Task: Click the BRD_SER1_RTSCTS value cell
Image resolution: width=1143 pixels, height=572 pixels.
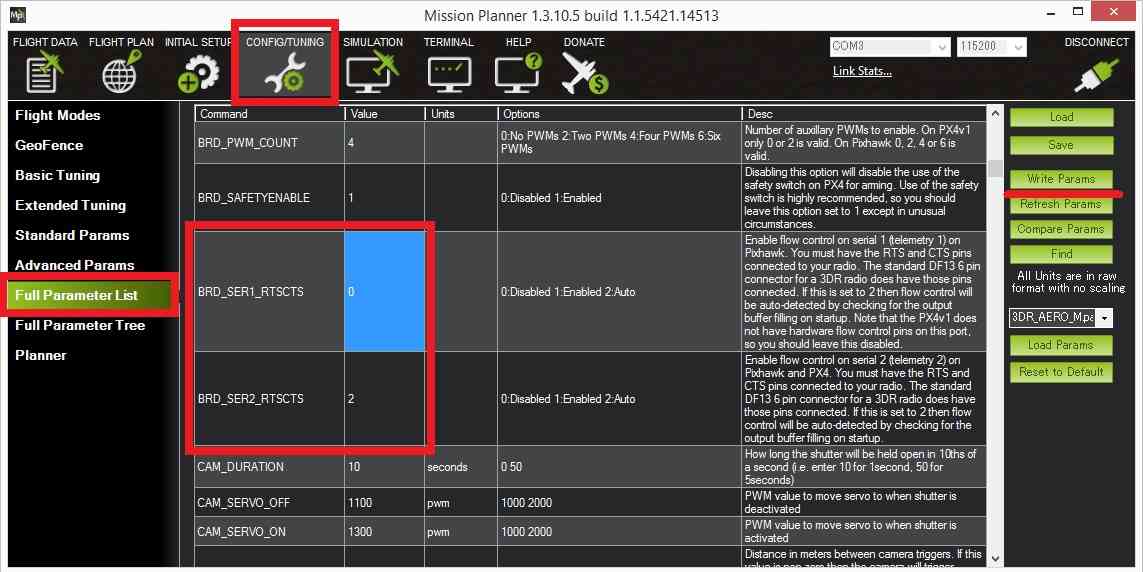Action: (x=386, y=292)
